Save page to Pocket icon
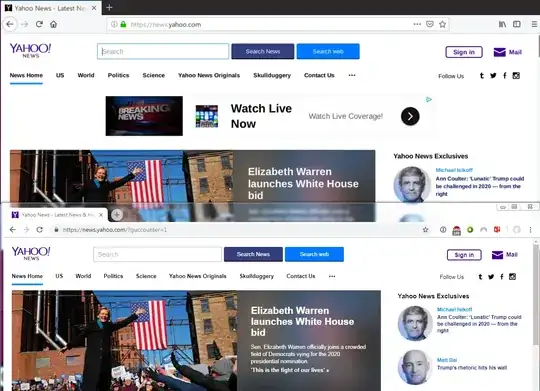540x391 pixels. click(x=429, y=24)
